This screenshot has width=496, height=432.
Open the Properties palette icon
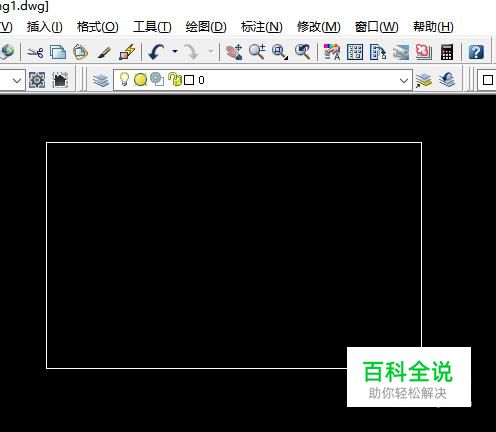pyautogui.click(x=332, y=52)
